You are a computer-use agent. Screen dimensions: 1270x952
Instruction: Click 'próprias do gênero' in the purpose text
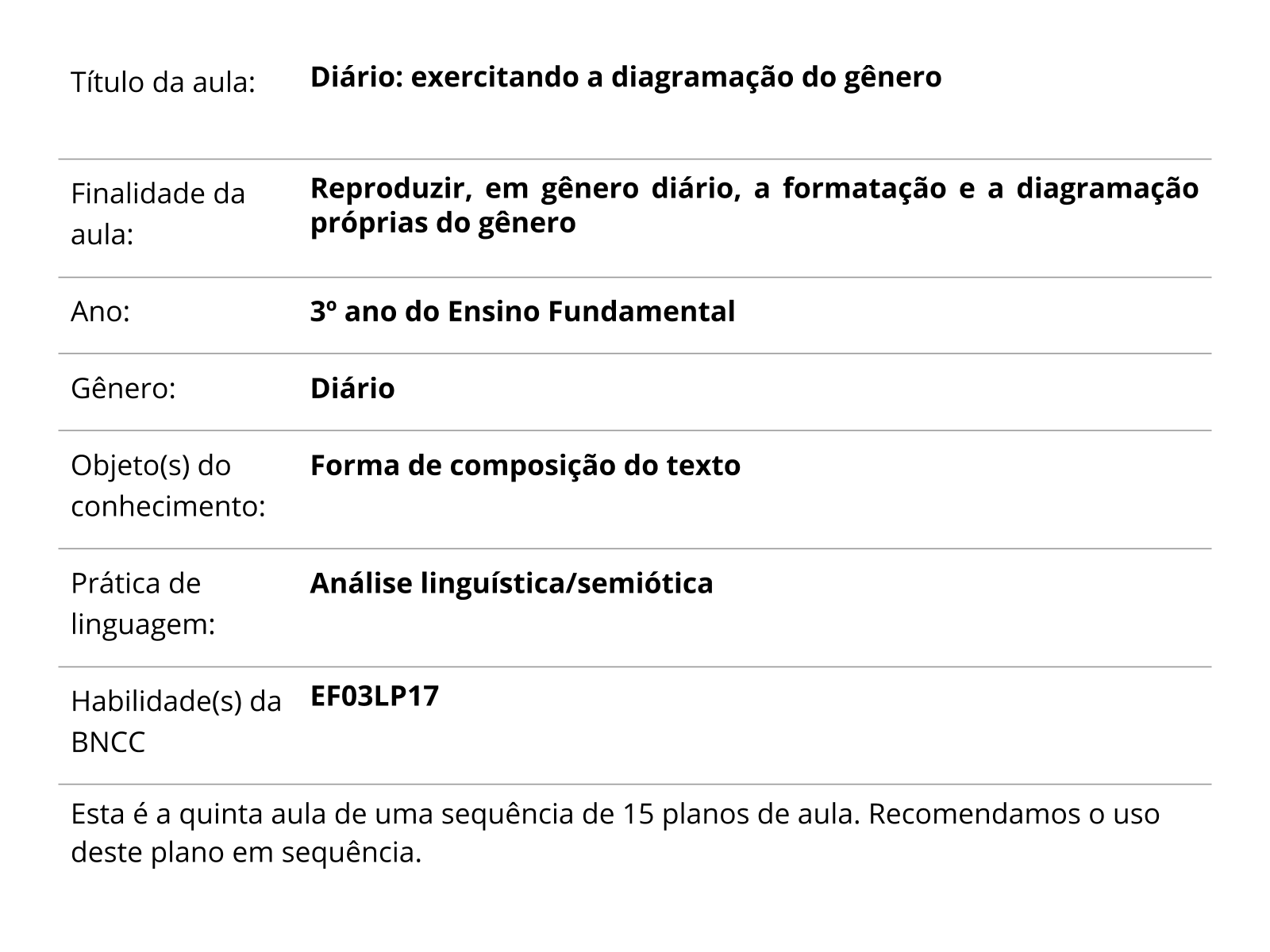[442, 223]
